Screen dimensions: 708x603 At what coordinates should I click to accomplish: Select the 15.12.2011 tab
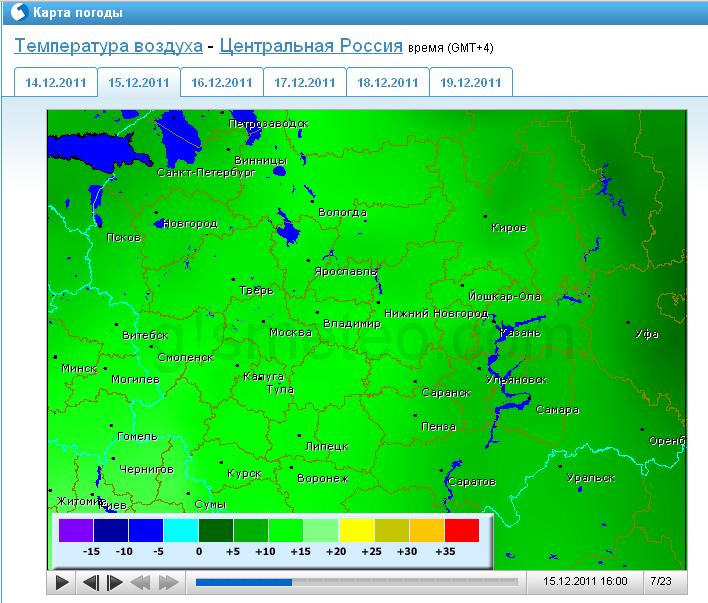pyautogui.click(x=138, y=83)
